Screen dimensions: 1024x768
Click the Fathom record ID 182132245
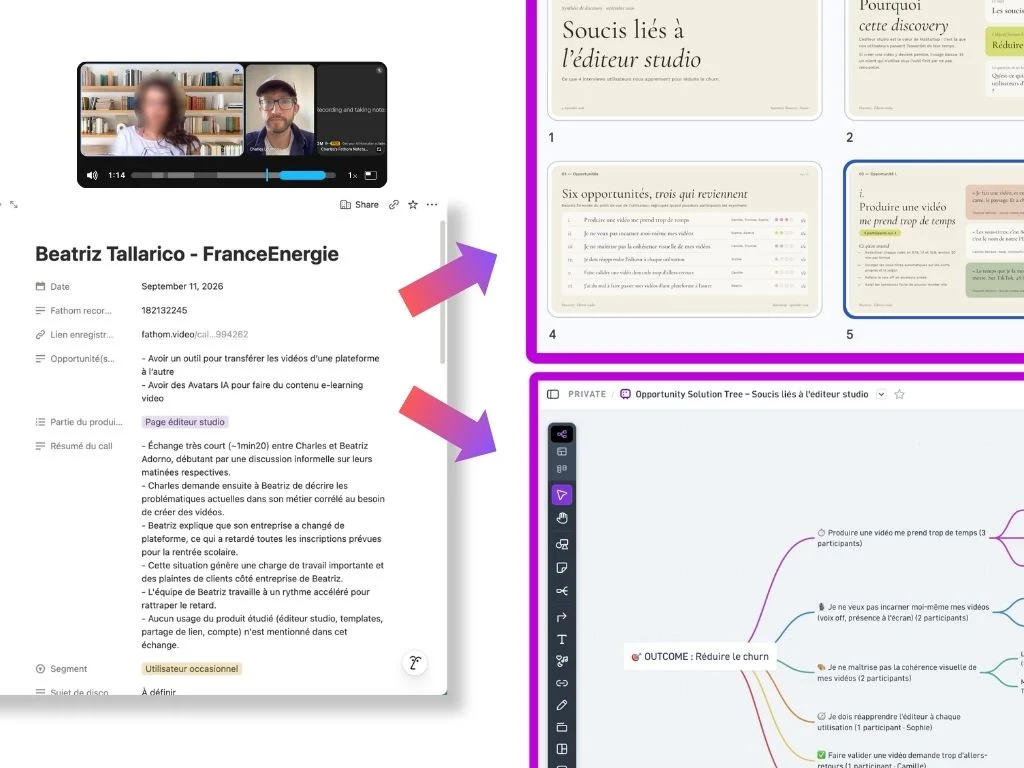click(x=164, y=310)
